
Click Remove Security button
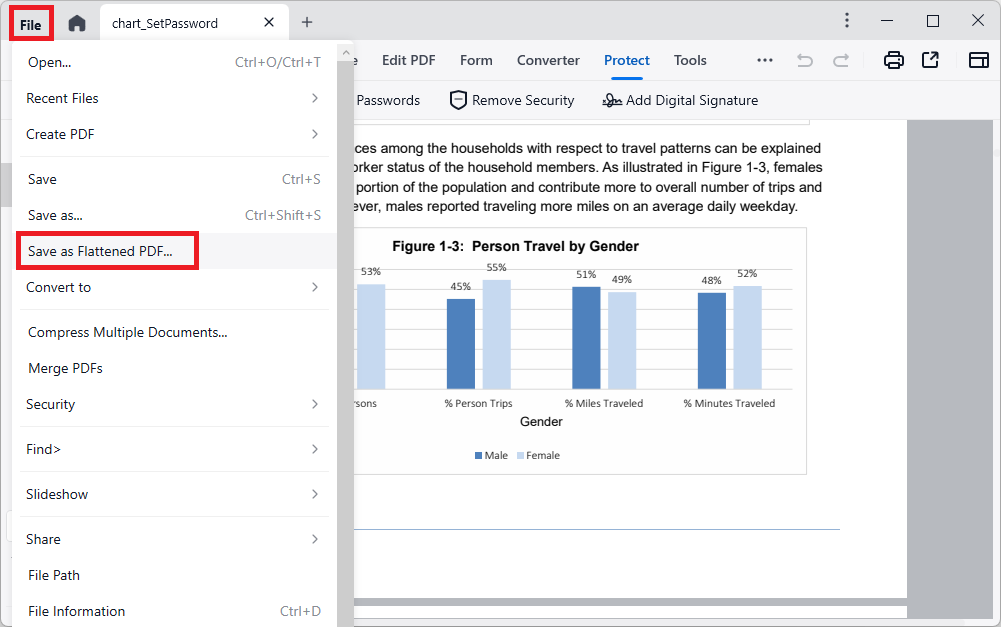click(x=512, y=100)
